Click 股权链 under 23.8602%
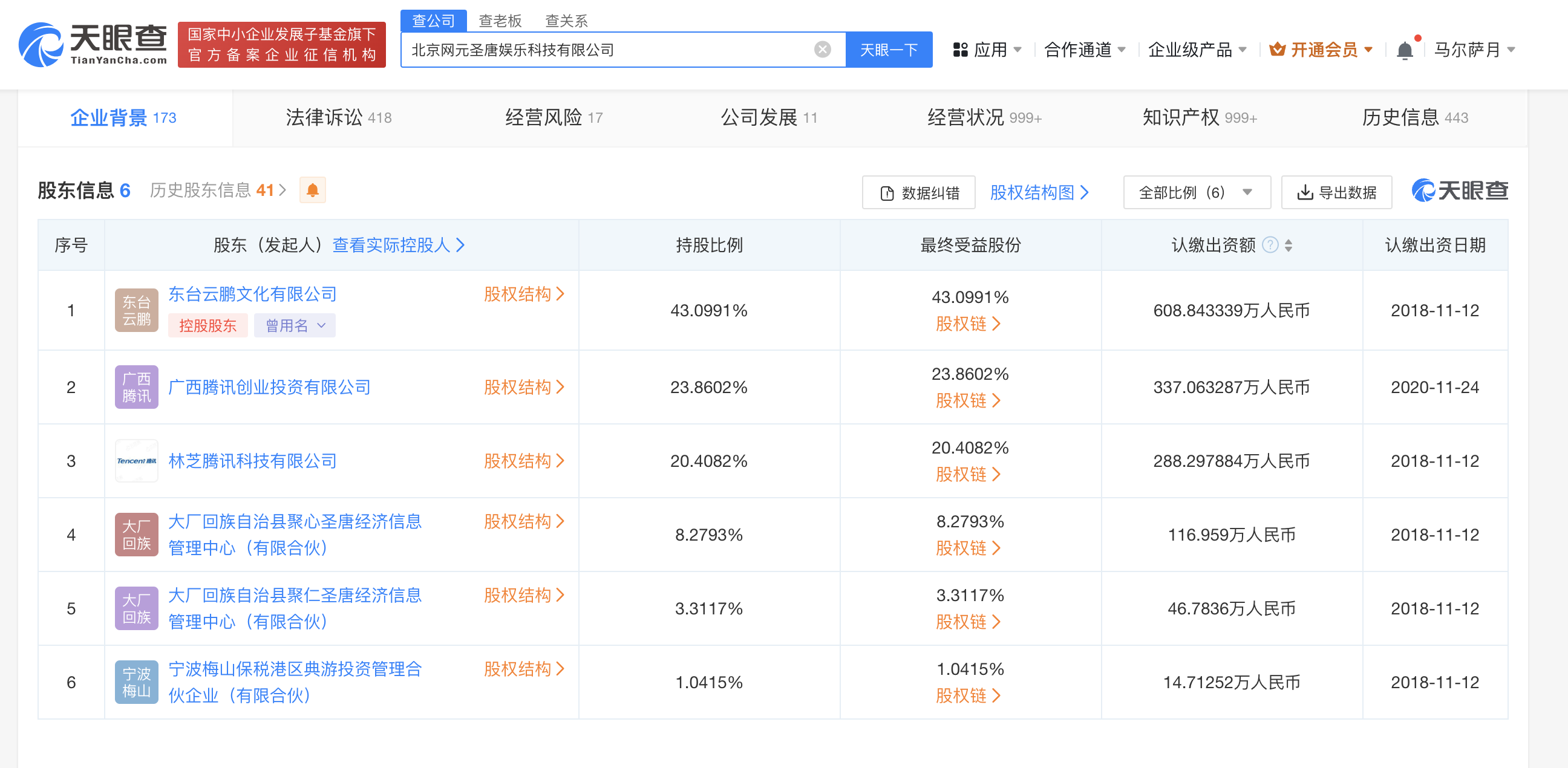The image size is (1568, 768). point(968,400)
